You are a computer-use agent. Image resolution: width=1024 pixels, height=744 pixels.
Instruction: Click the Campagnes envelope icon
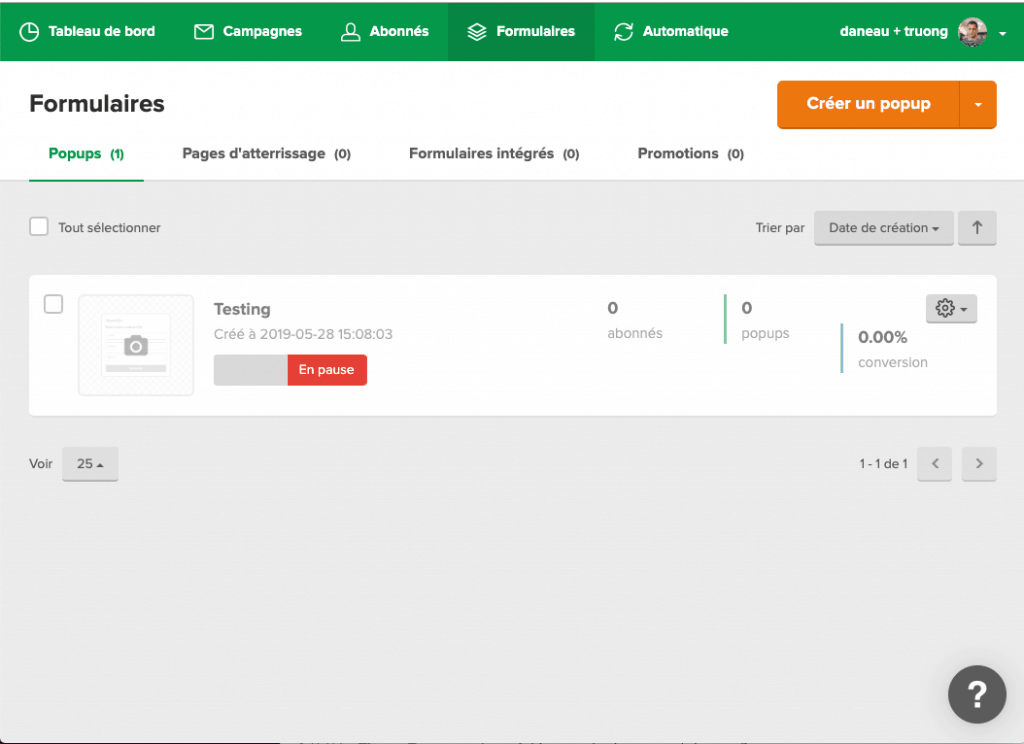pos(204,31)
